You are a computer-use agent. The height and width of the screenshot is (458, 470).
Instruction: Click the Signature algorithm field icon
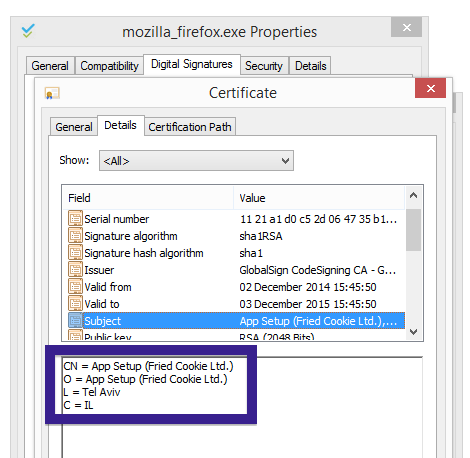pyautogui.click(x=75, y=236)
